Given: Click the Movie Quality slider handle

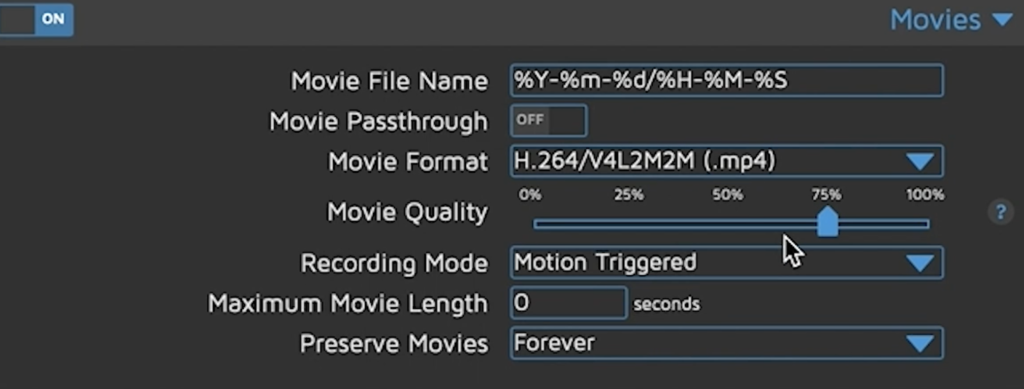Looking at the screenshot, I should pyautogui.click(x=827, y=222).
